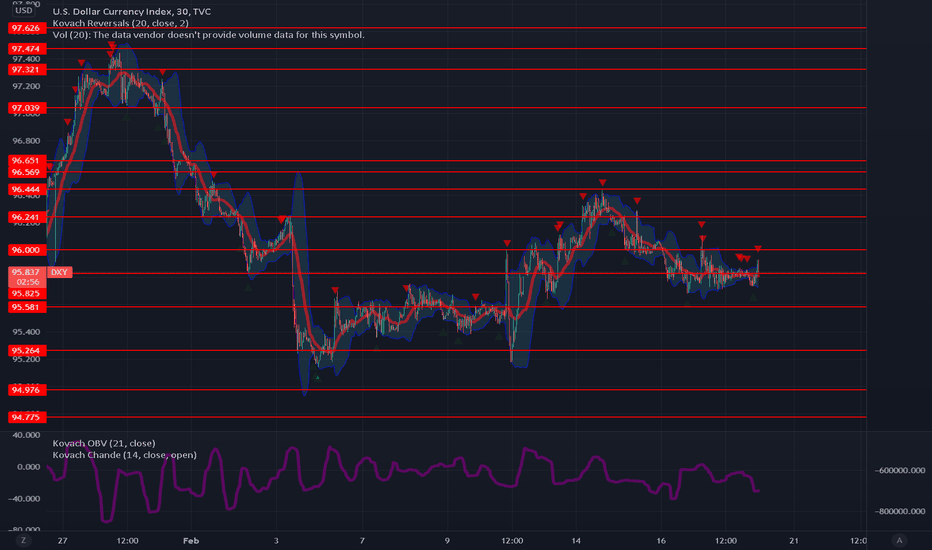Click the 95.837 current price label
Image resolution: width=932 pixels, height=550 pixels.
point(27,272)
